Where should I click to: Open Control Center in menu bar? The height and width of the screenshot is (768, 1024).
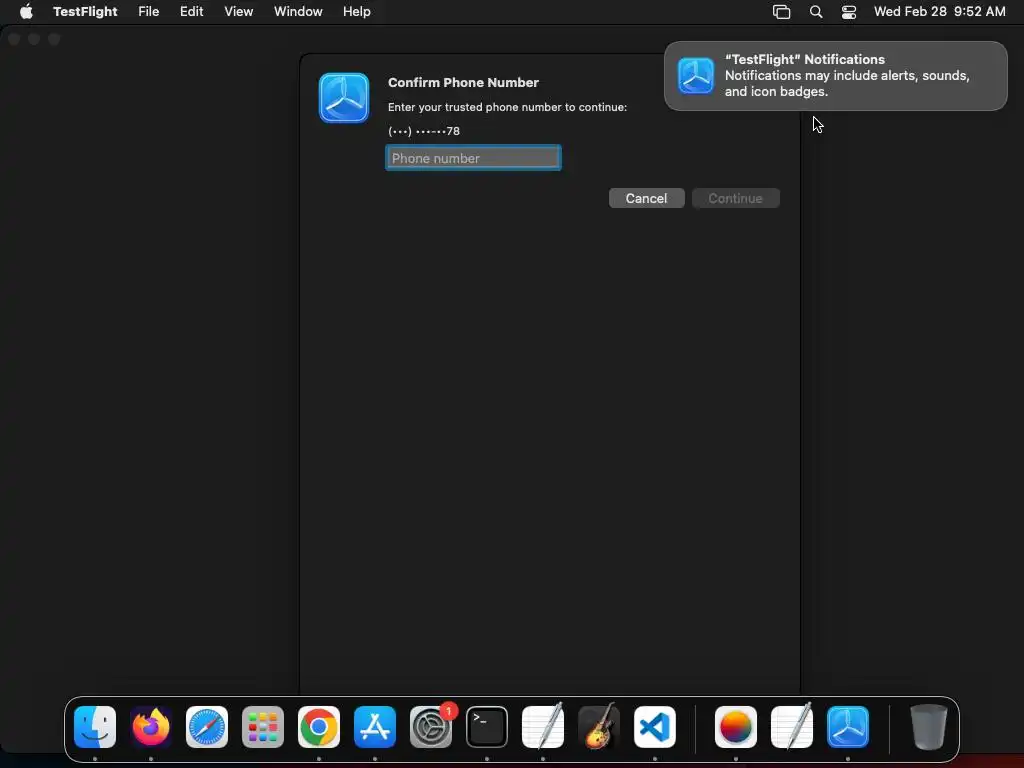click(848, 11)
